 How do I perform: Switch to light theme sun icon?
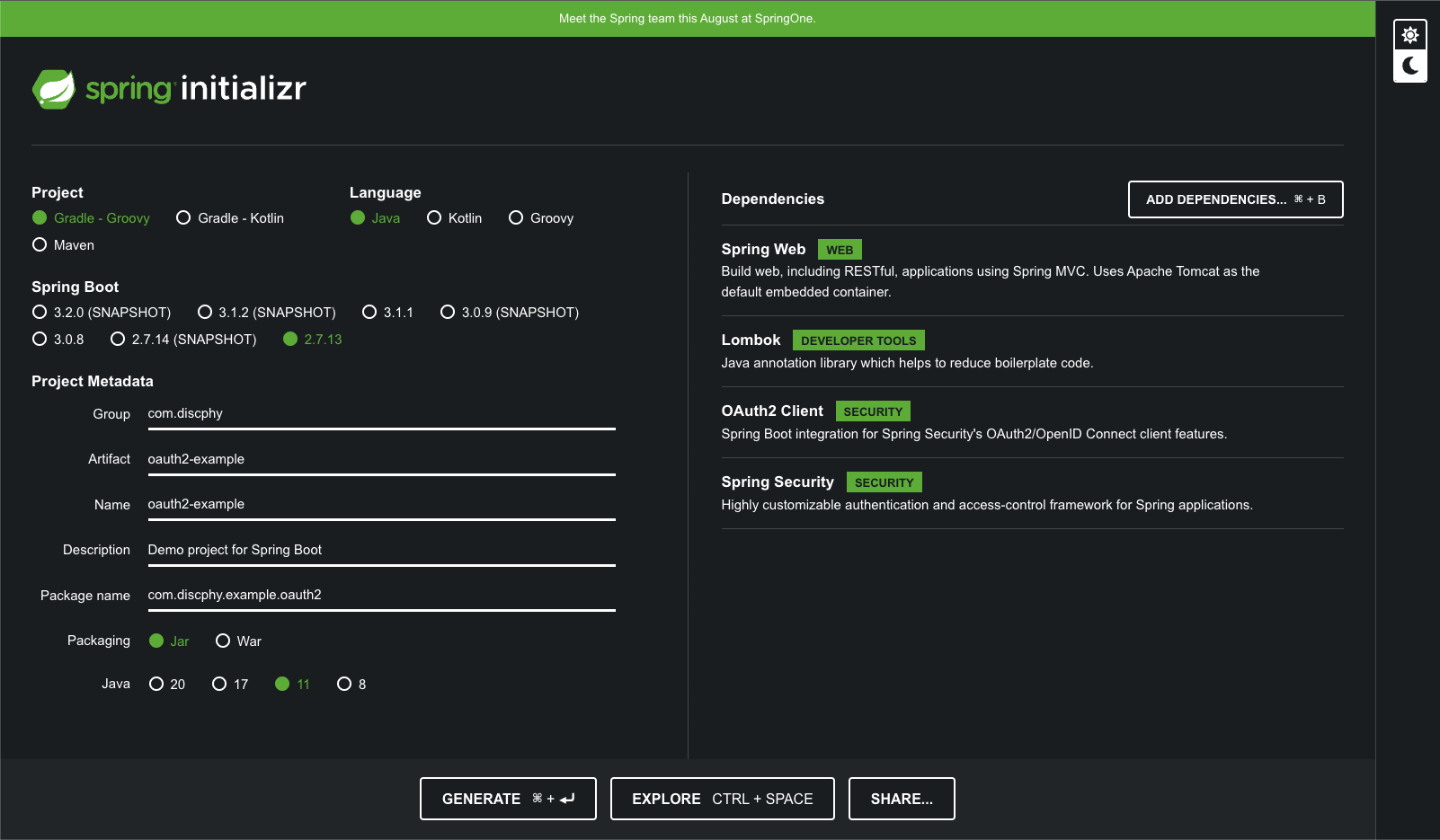1410,35
